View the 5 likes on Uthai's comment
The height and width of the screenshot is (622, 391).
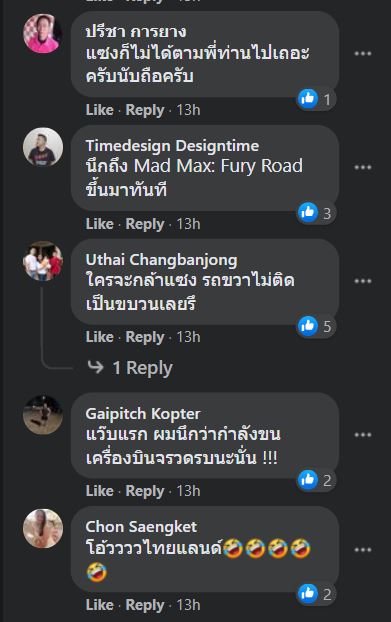point(316,326)
